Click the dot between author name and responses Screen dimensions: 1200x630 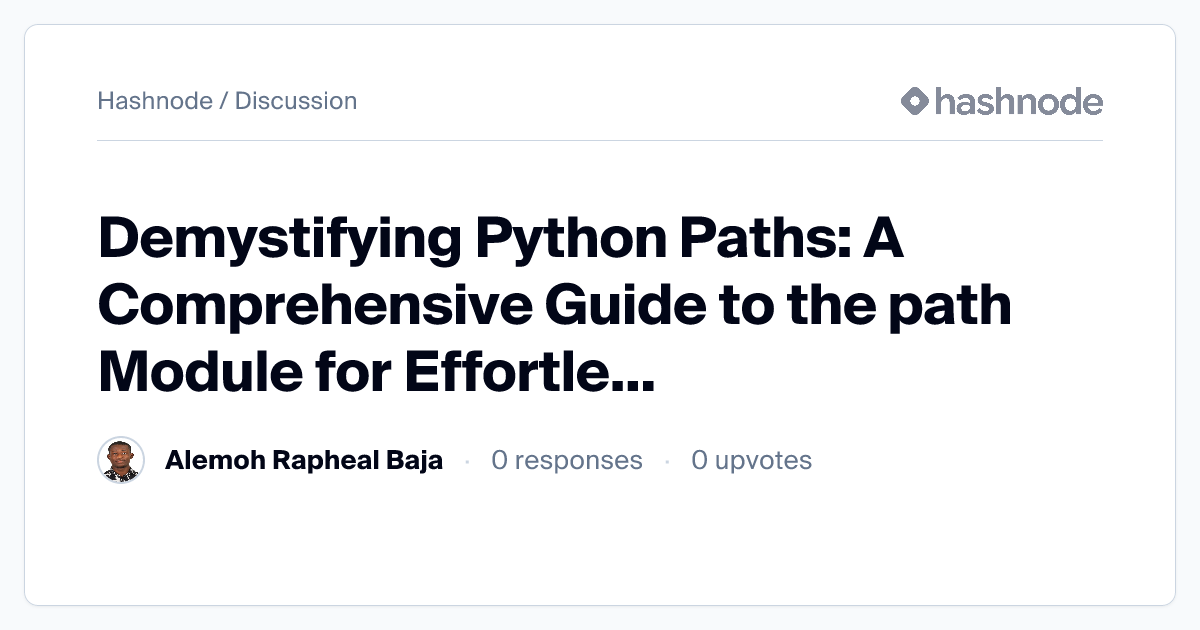[467, 461]
